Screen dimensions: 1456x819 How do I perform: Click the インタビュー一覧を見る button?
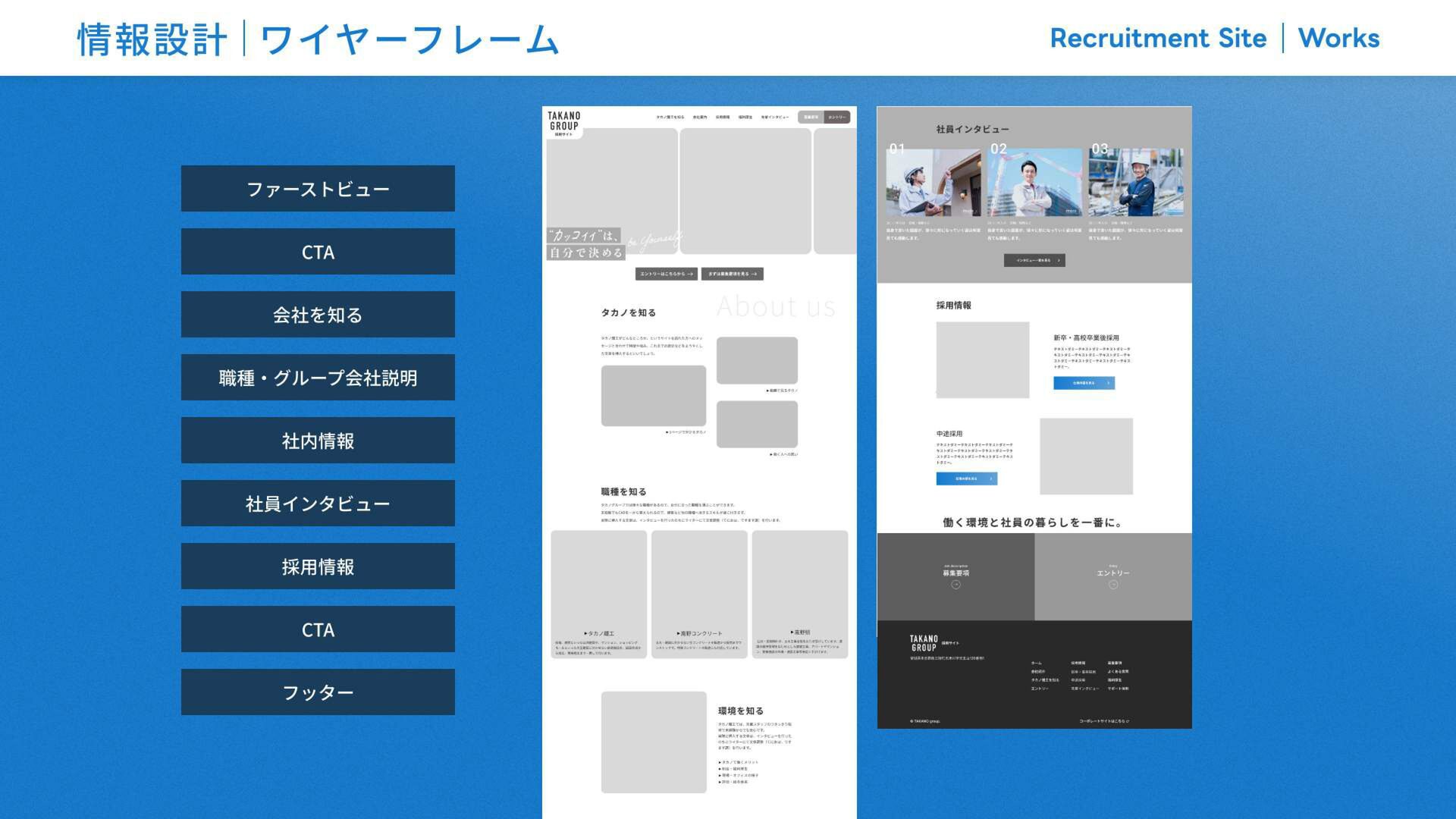1034,260
